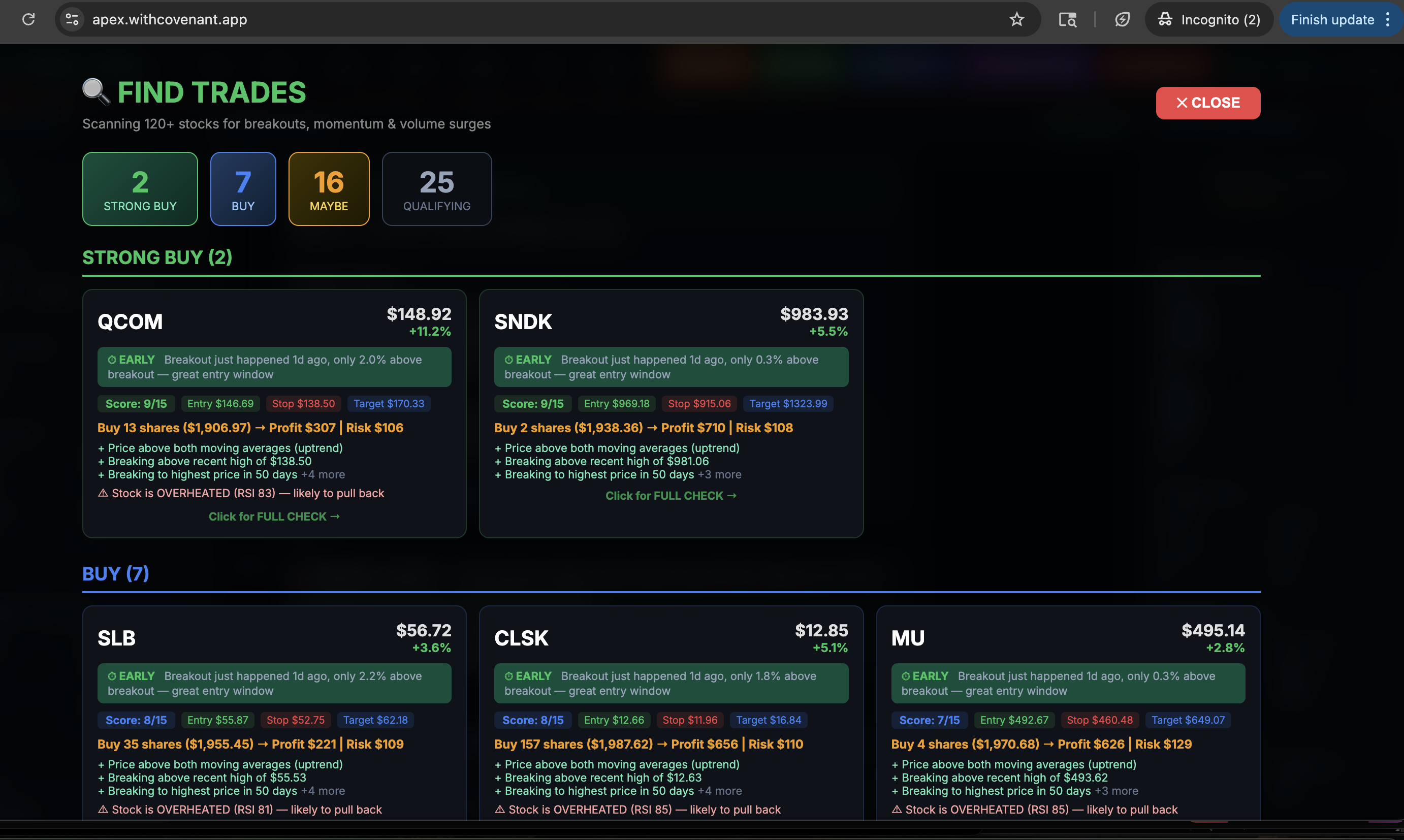The height and width of the screenshot is (840, 1404).
Task: Open the search tabs icon in toolbar
Action: pos(1067,19)
